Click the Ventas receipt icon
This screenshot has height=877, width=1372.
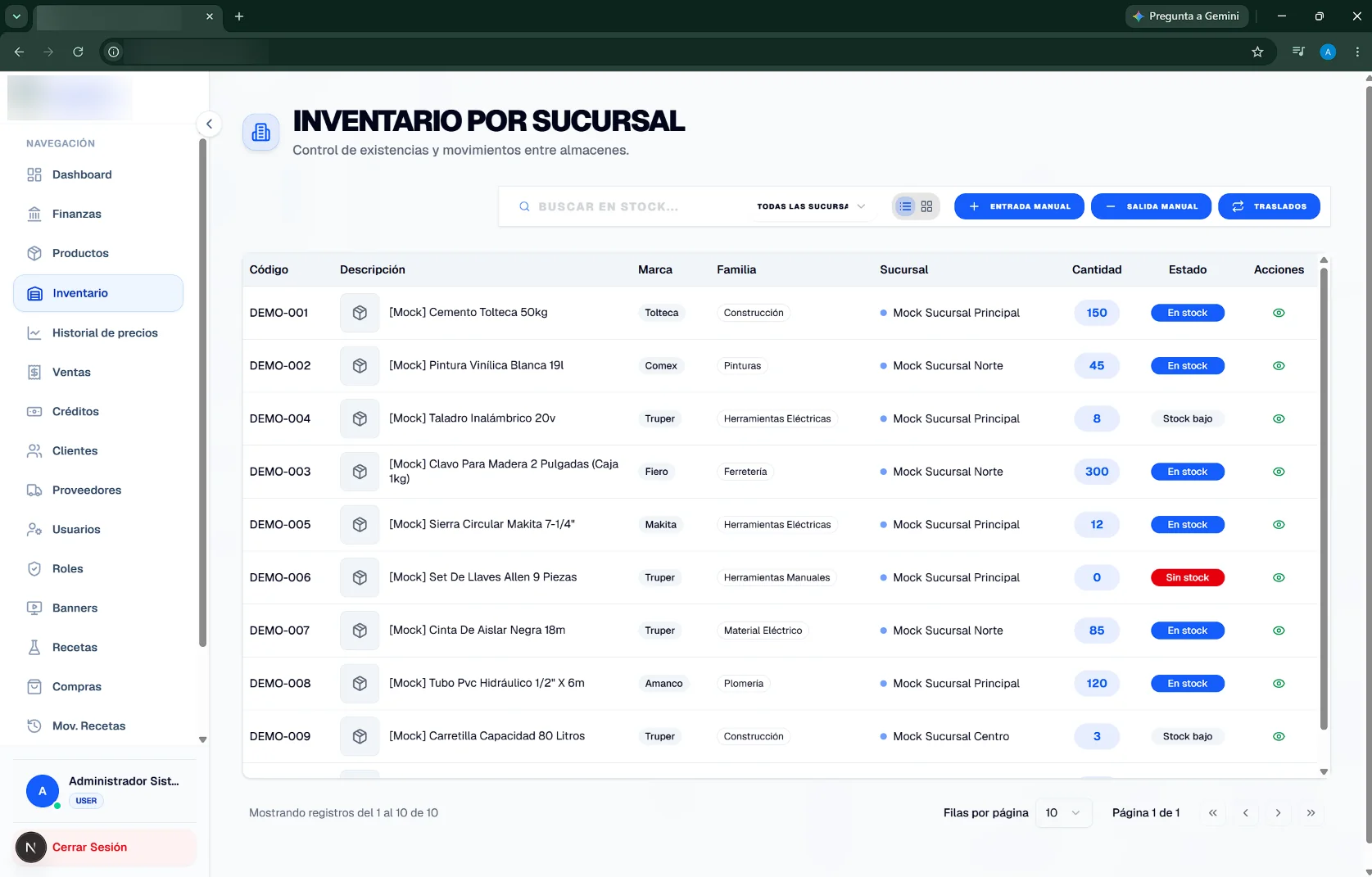pos(34,372)
